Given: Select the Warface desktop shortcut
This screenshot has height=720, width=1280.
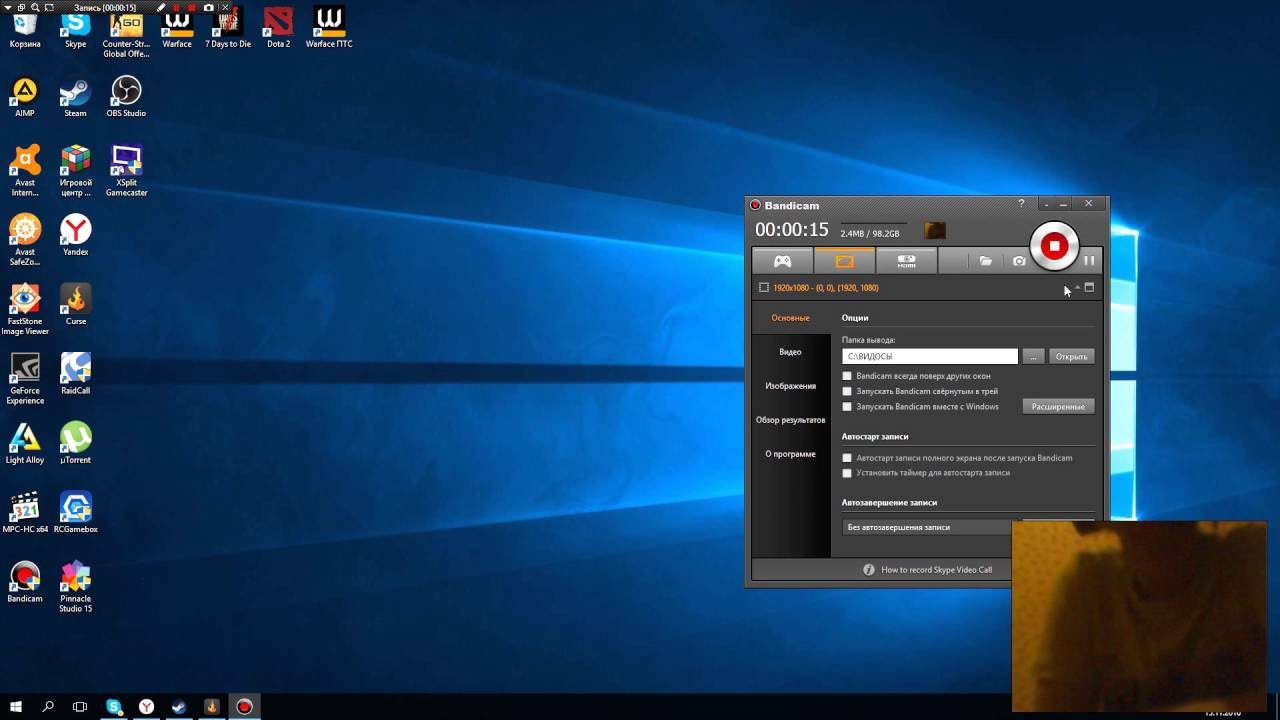Looking at the screenshot, I should [177, 29].
